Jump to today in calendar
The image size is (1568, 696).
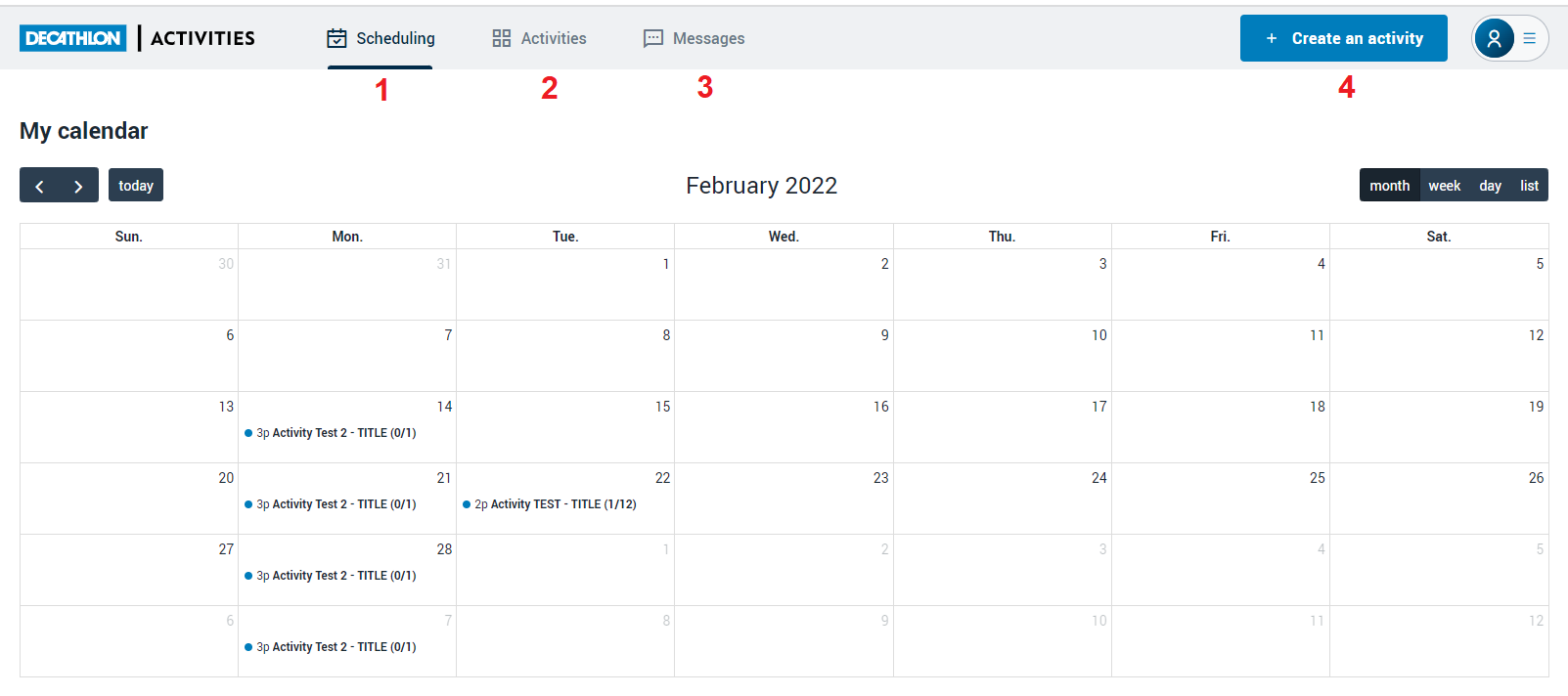click(136, 186)
